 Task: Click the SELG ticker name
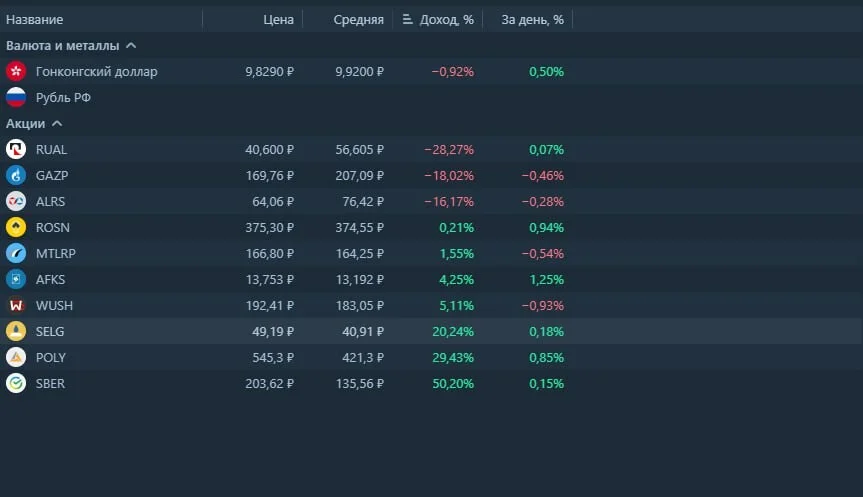[50, 331]
